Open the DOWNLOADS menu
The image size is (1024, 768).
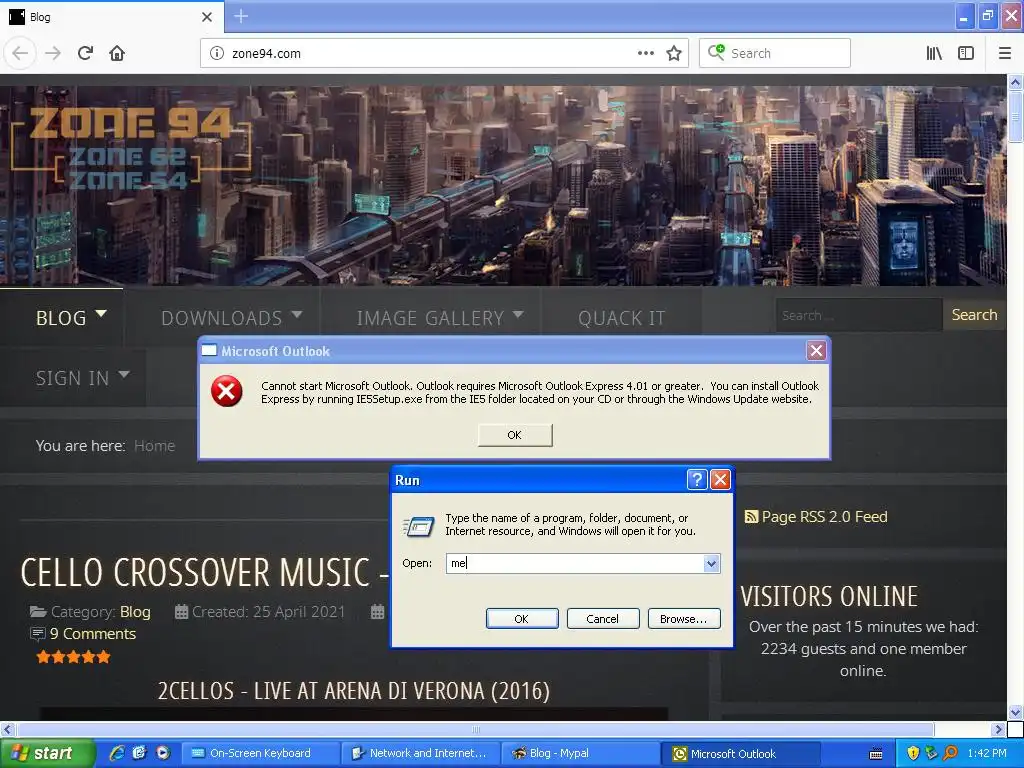tap(221, 318)
